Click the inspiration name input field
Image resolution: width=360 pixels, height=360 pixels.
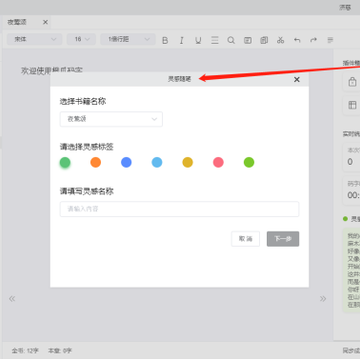tap(179, 209)
